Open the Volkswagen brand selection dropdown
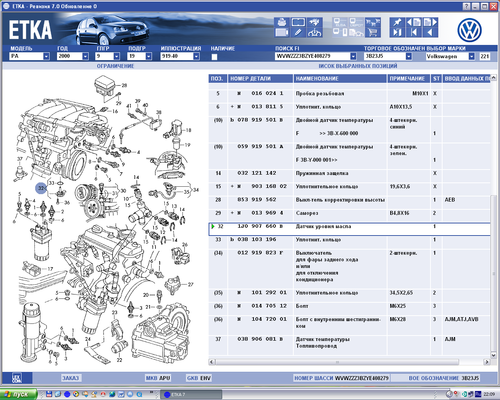 point(471,56)
